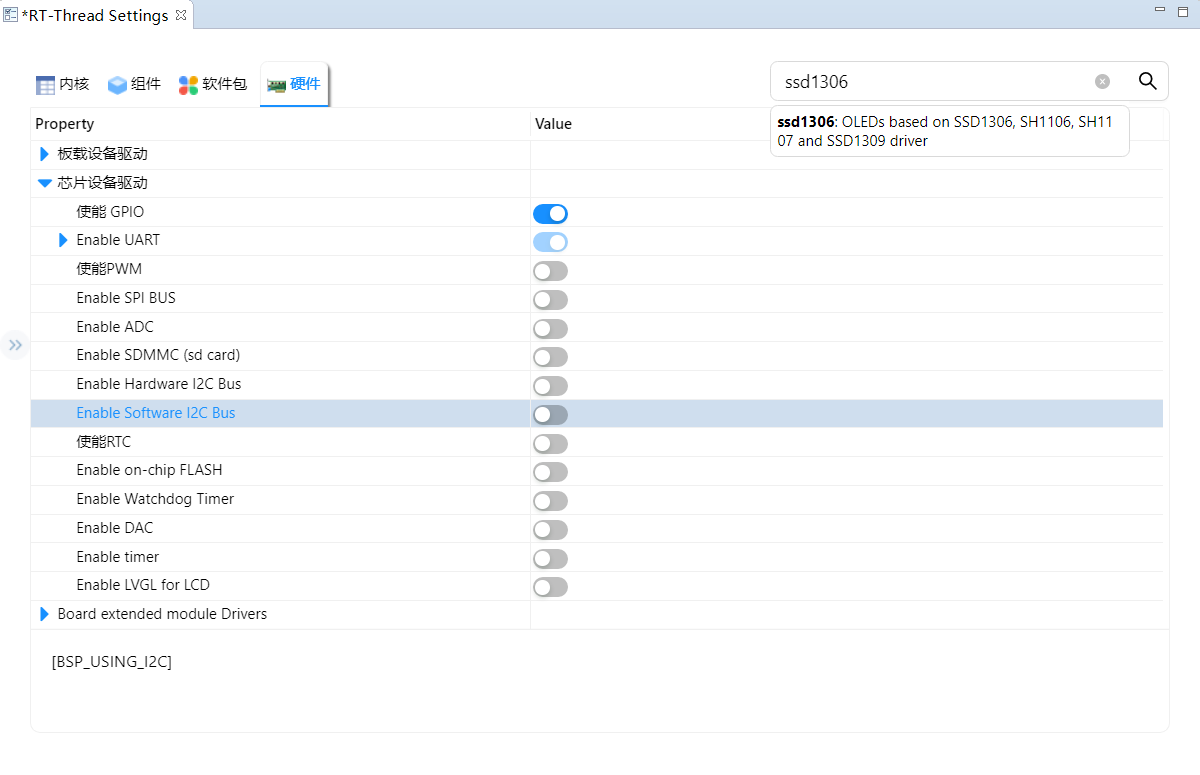Clear the ssd1306 search text

click(x=1102, y=82)
